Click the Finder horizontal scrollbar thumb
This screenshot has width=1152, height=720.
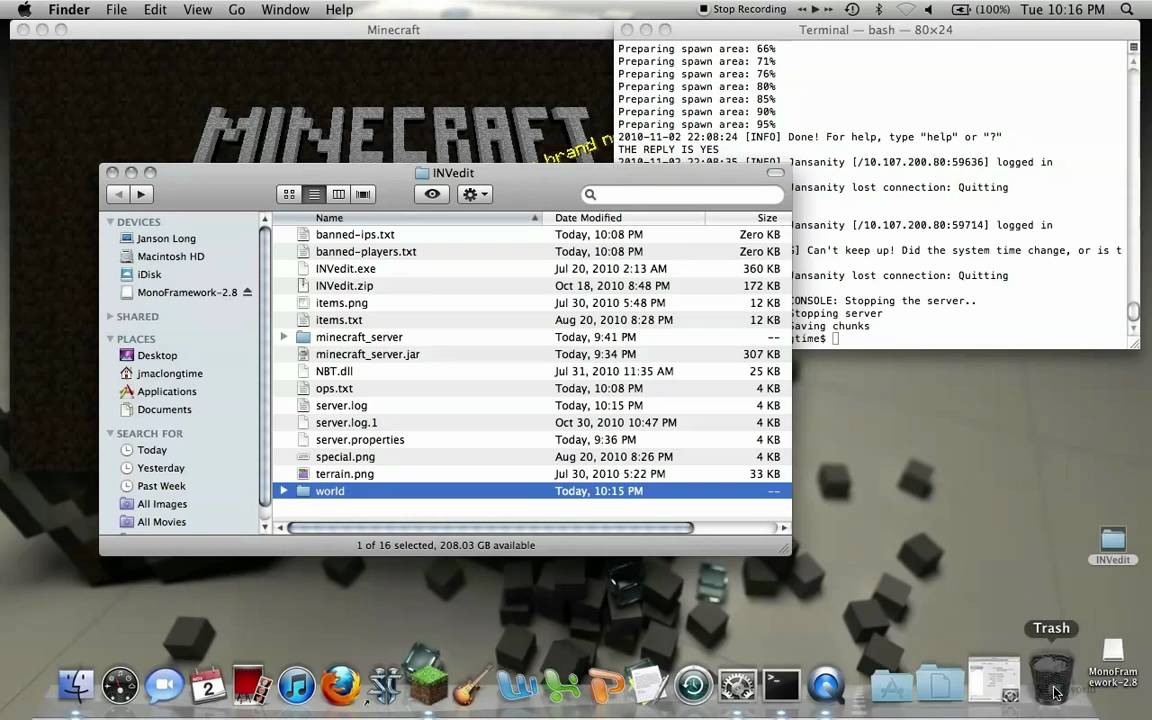(490, 528)
